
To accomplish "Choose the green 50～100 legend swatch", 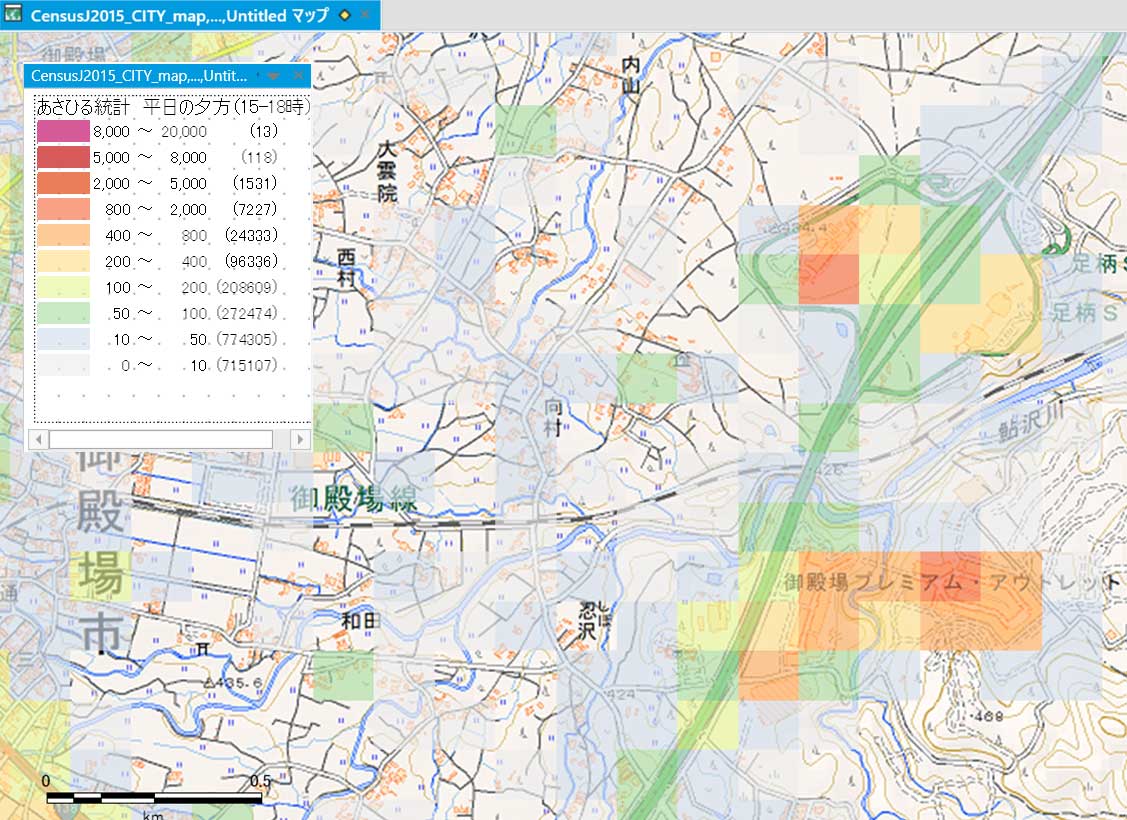I will click(x=63, y=313).
